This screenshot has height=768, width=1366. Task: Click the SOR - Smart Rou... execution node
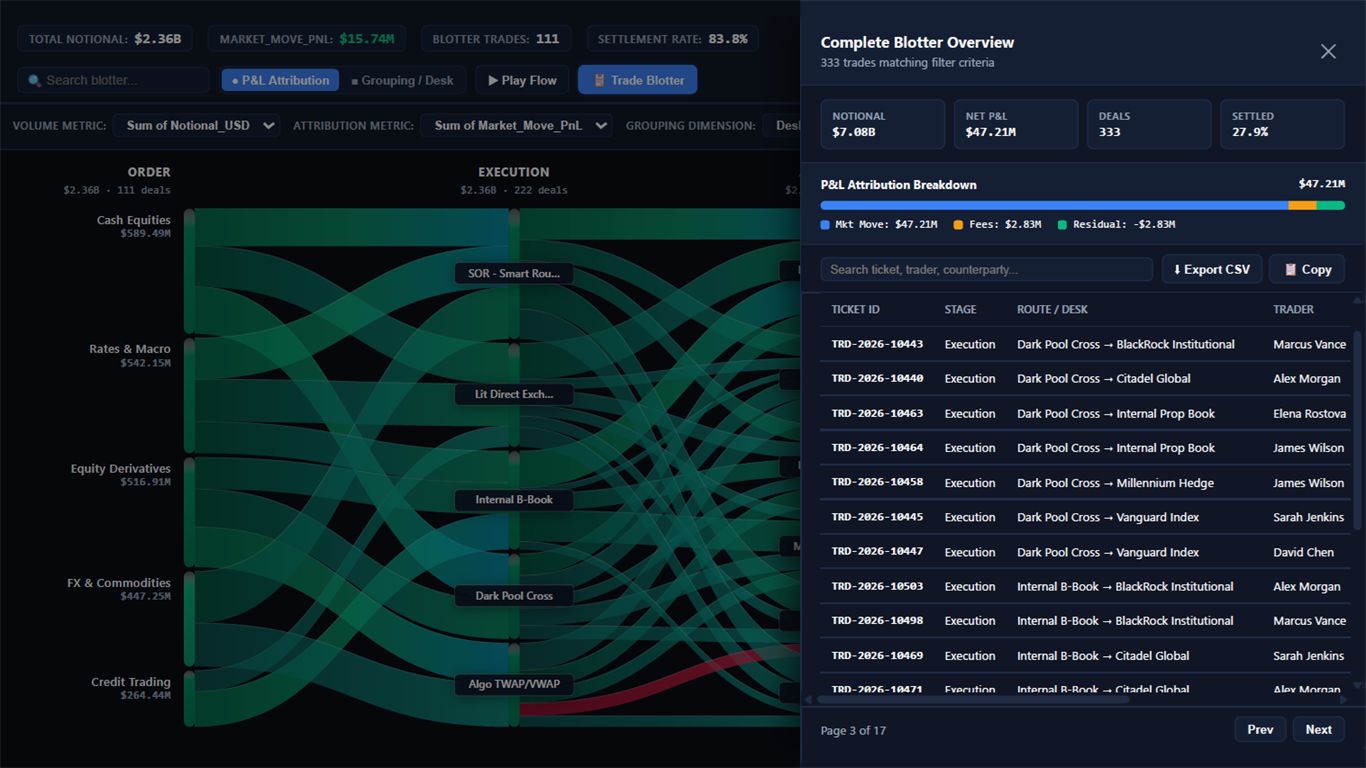point(514,273)
